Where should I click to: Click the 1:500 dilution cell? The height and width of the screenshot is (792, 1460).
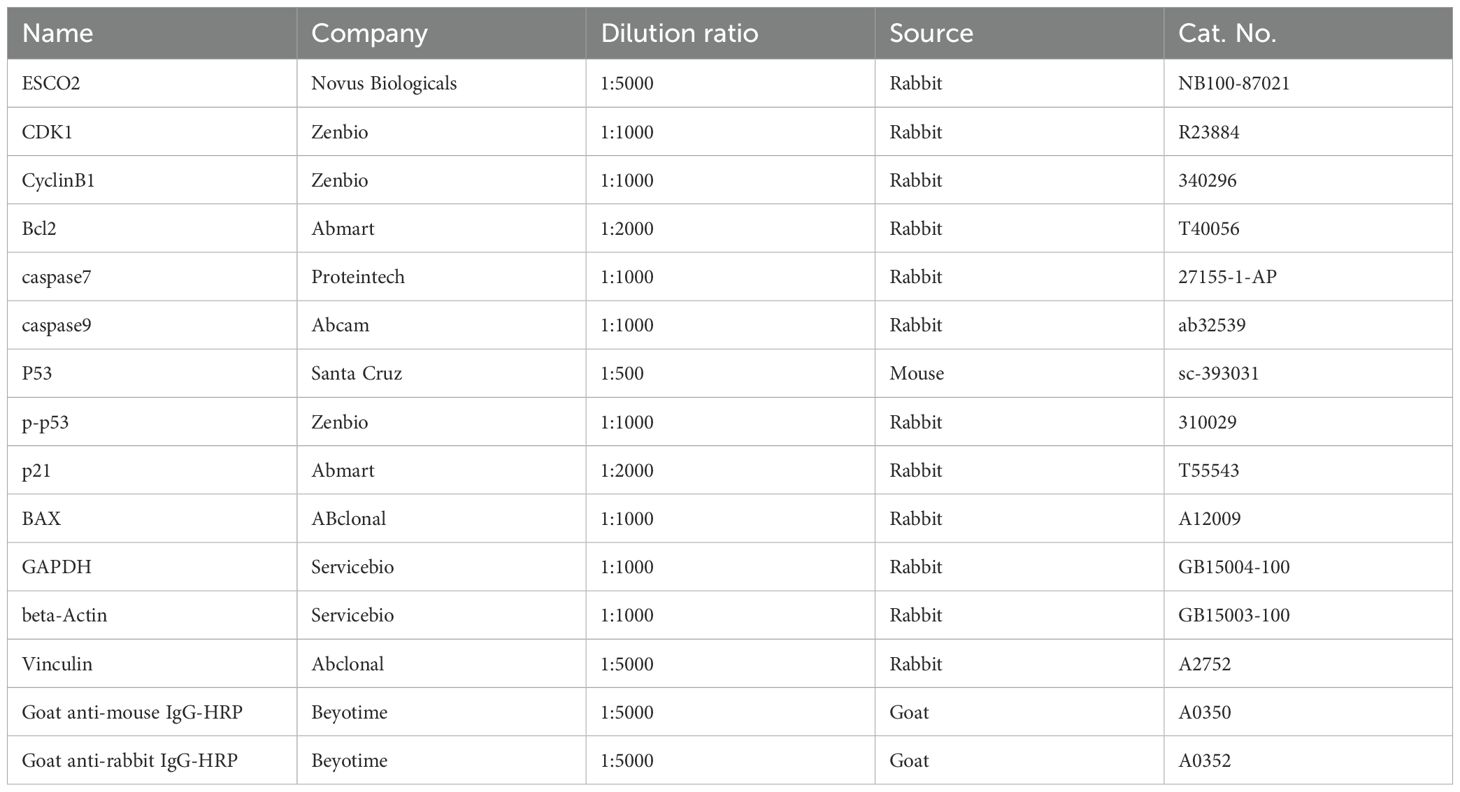point(623,374)
